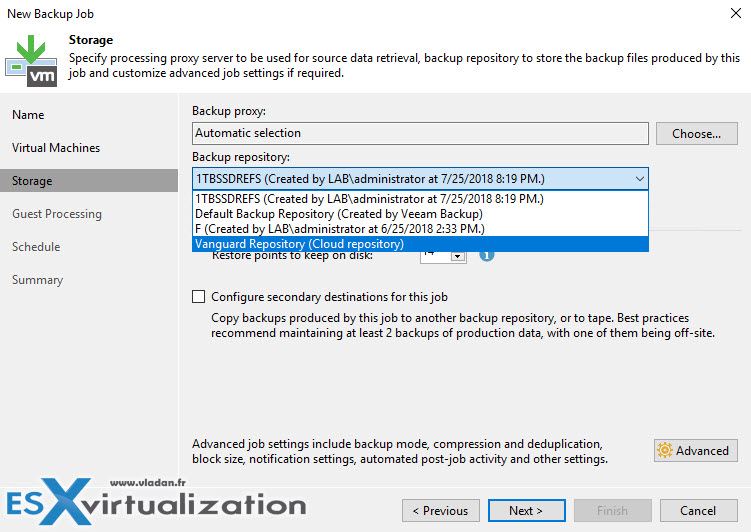751x532 pixels.
Task: Click the disabled Finish button
Action: (x=613, y=510)
